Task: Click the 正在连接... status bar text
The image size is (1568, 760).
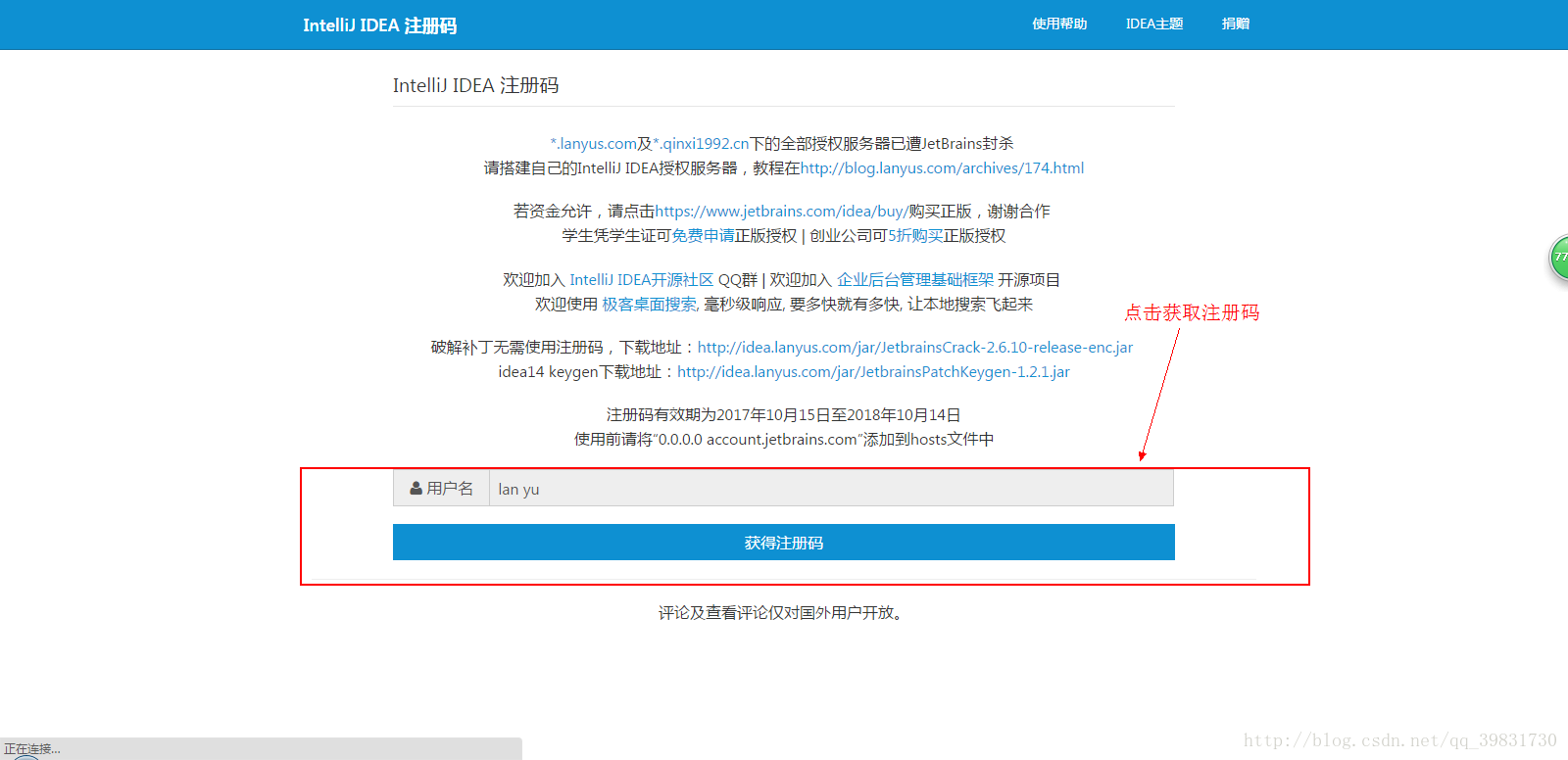Action: click(32, 749)
